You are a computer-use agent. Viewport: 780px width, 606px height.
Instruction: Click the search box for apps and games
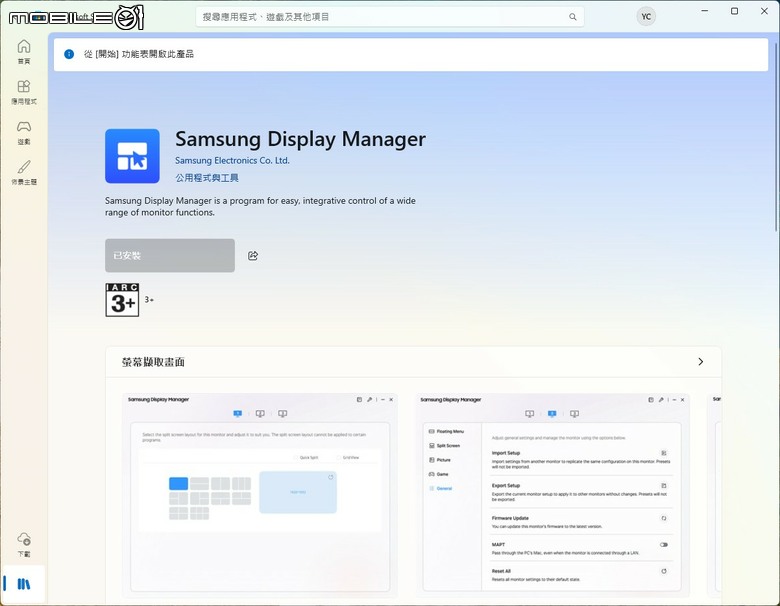coord(390,17)
